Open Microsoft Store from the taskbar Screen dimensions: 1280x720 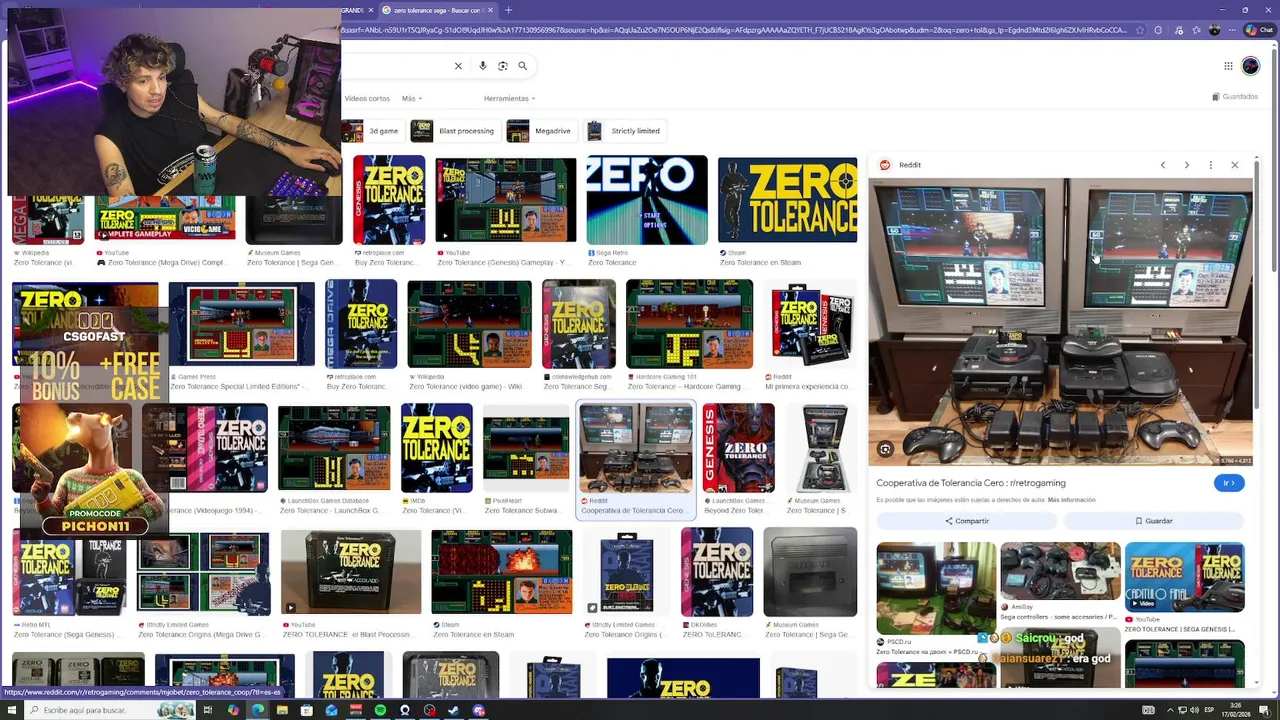click(306, 710)
